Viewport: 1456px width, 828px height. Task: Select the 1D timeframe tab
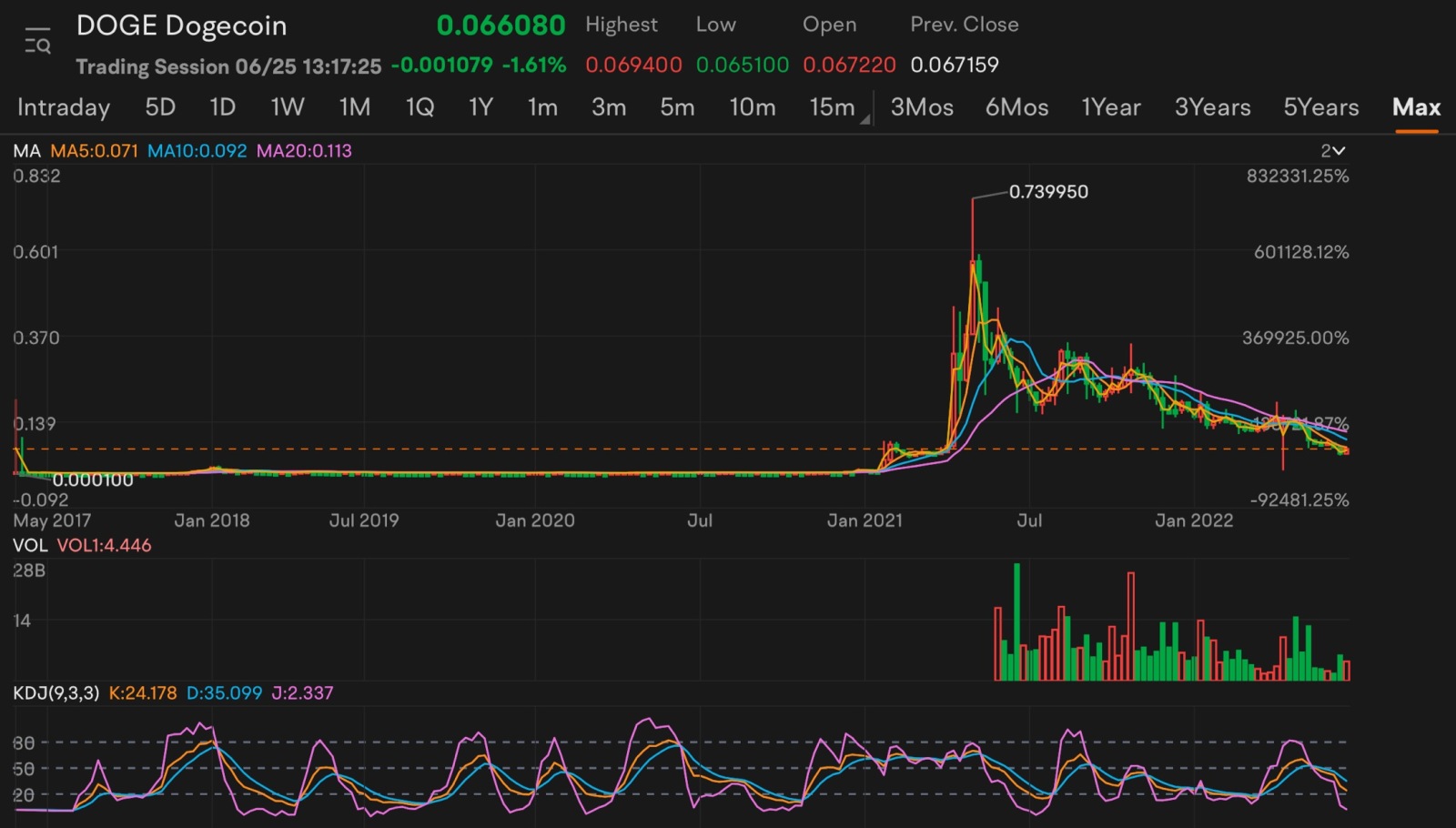[223, 107]
